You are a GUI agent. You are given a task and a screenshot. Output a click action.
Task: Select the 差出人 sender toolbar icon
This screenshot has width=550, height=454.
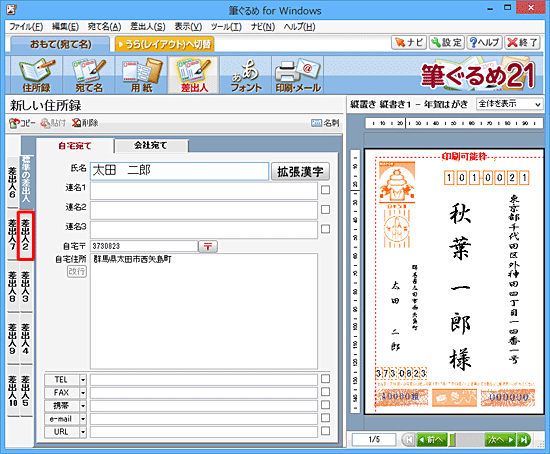[194, 75]
